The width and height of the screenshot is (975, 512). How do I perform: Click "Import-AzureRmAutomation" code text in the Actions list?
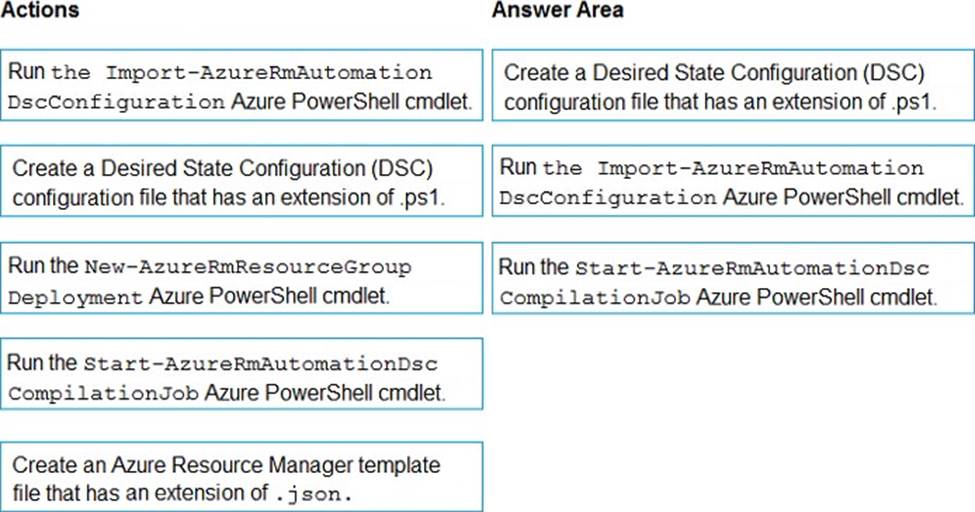[x=269, y=73]
